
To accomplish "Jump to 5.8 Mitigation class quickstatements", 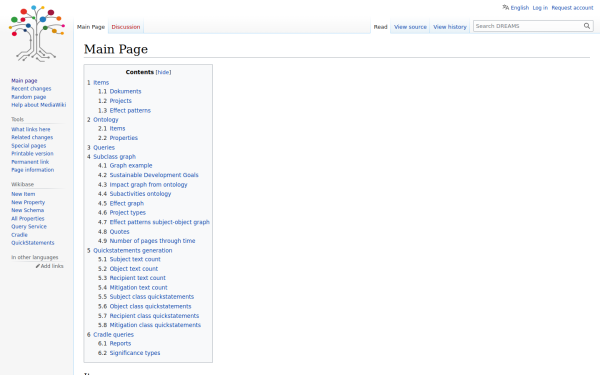I will [x=155, y=325].
